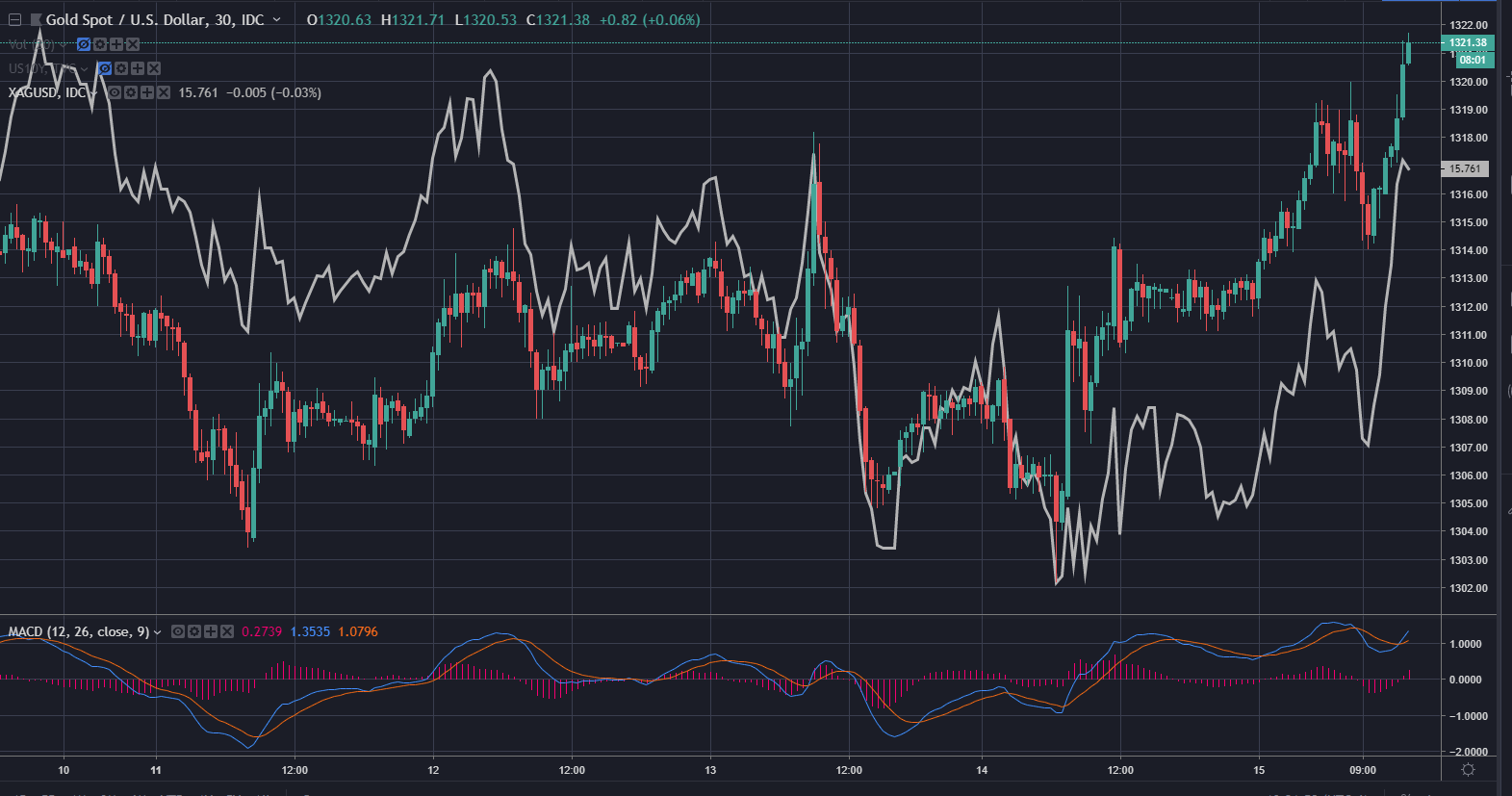Click the 15.761 XAGUSD price label
This screenshot has height=796, width=1512.
(x=1465, y=168)
